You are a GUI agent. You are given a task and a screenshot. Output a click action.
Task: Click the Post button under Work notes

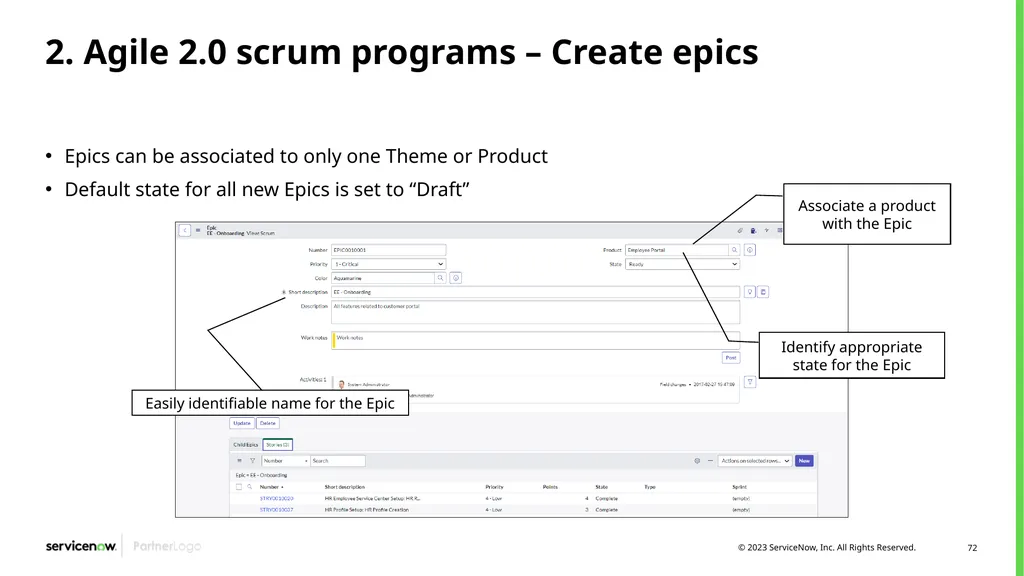tap(731, 358)
